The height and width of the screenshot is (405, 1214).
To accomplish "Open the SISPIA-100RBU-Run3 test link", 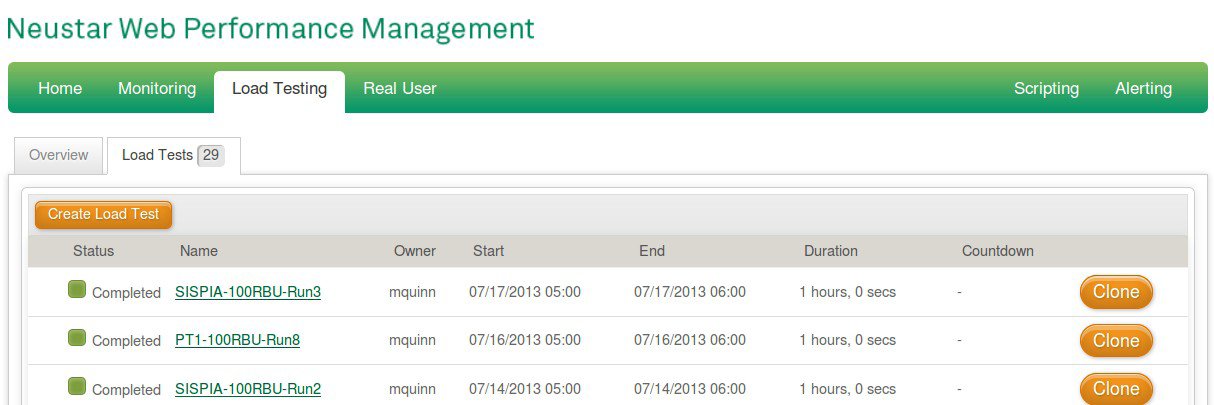I will tap(248, 292).
